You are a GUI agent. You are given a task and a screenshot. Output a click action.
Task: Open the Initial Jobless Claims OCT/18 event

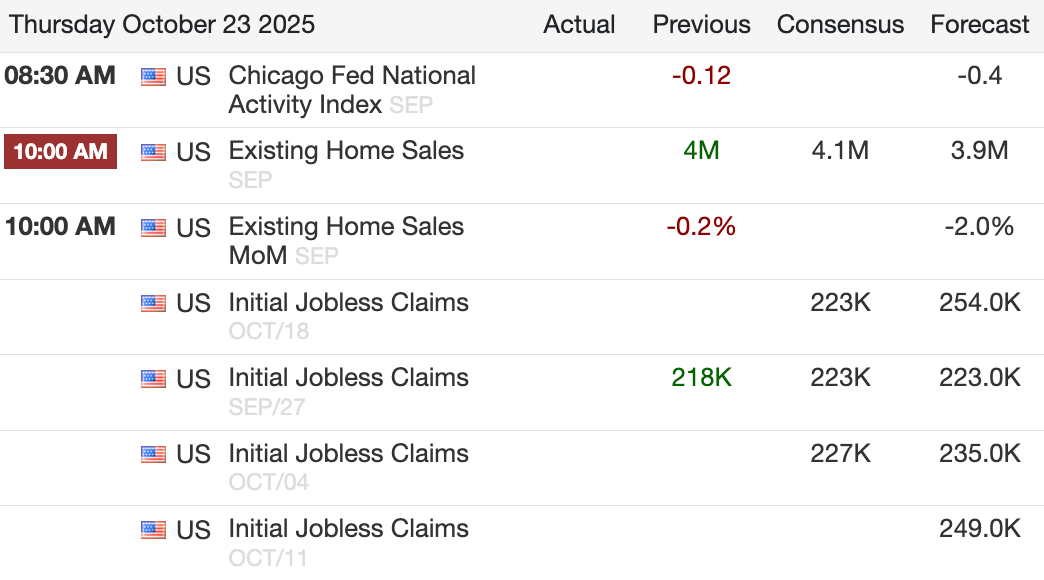348,302
